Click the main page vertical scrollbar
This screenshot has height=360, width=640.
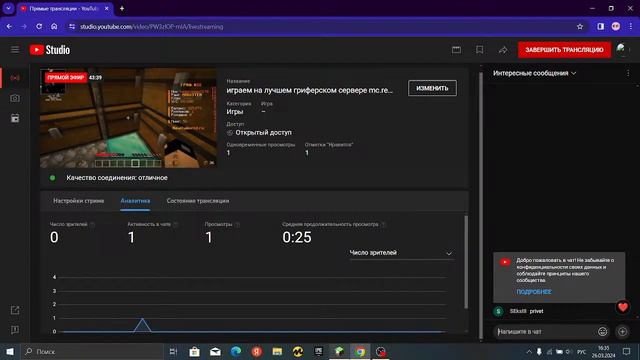(x=481, y=204)
